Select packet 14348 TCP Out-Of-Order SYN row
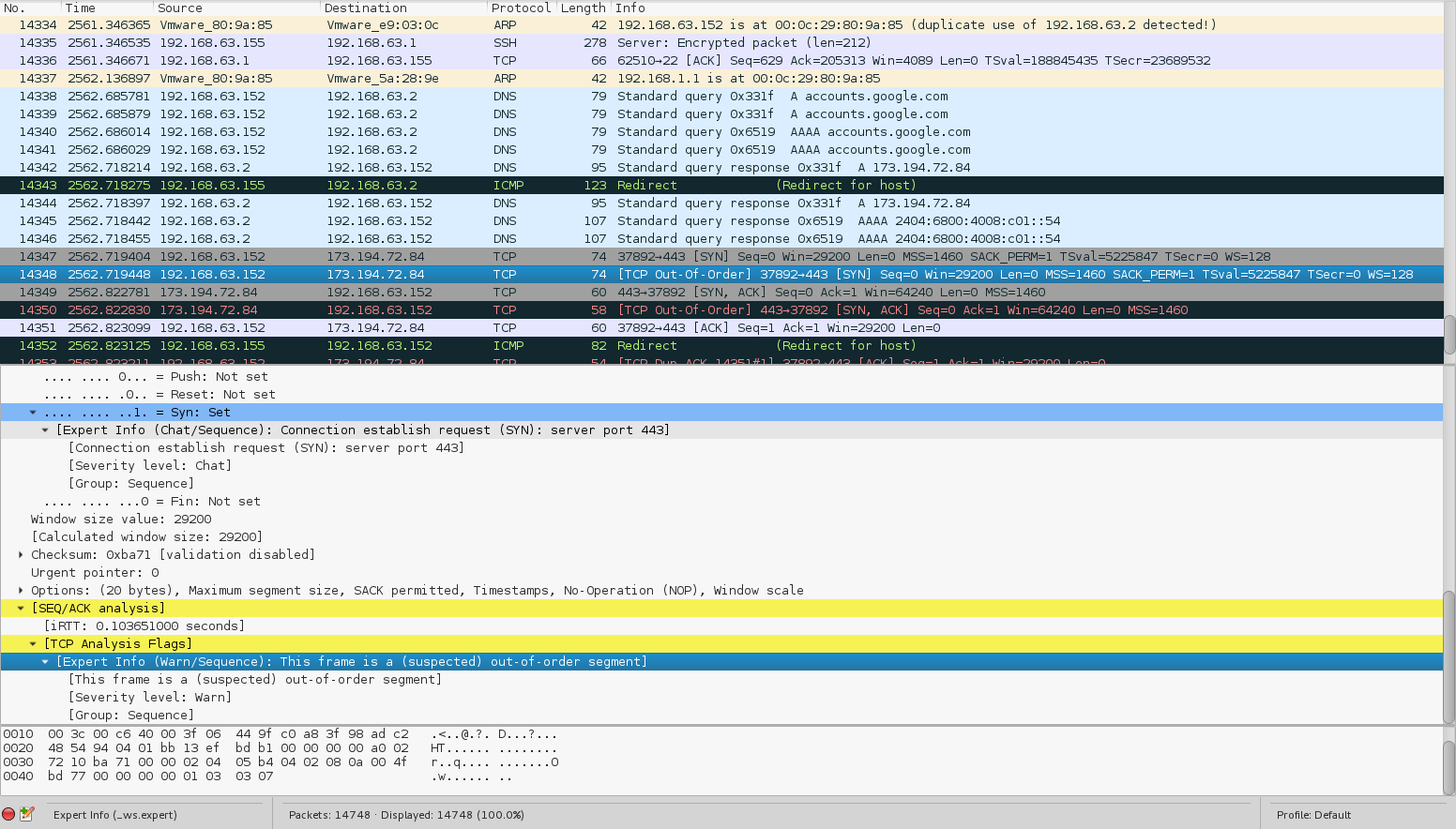The width and height of the screenshot is (1456, 829). tap(721, 275)
